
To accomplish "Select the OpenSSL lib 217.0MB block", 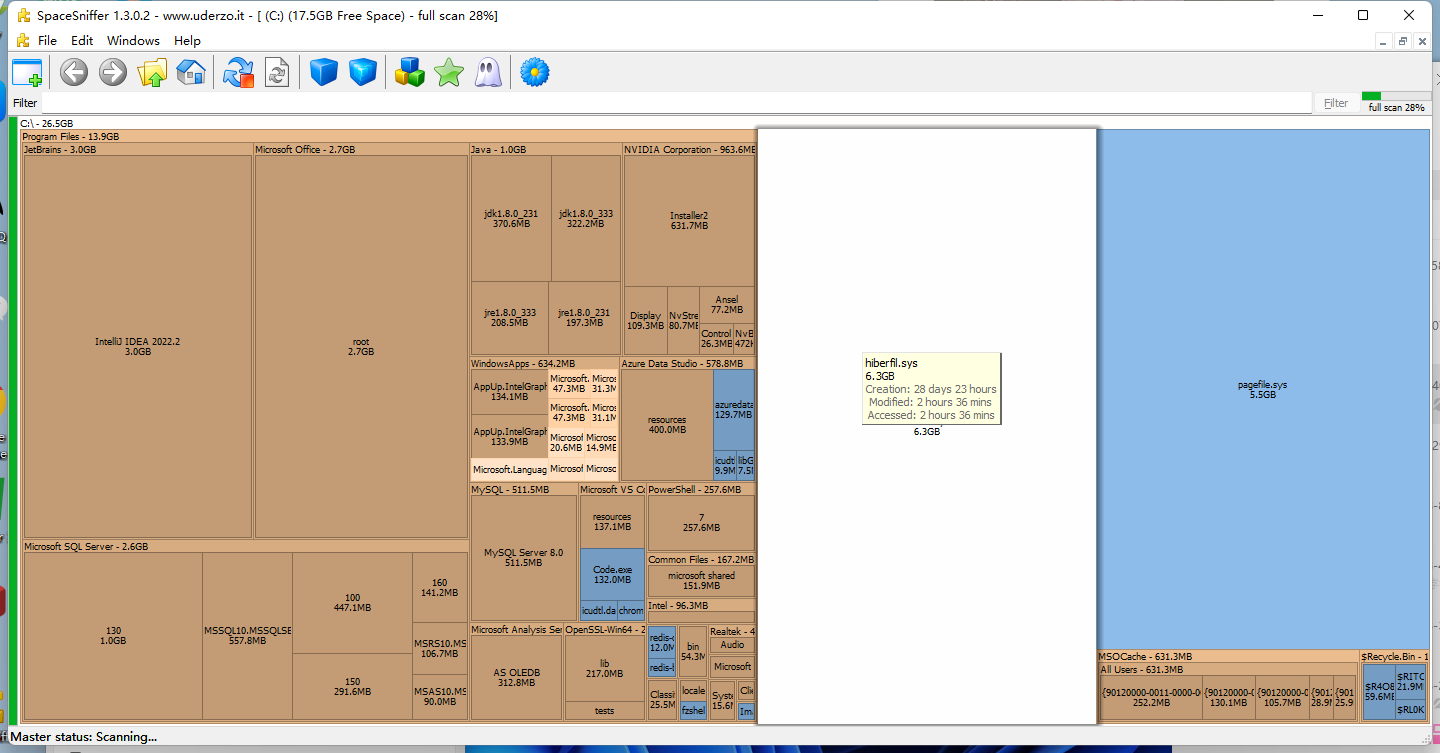I will [604, 668].
